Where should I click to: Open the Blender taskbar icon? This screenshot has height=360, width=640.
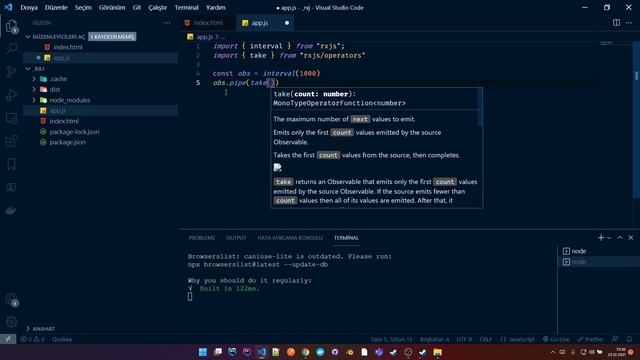tap(350, 352)
